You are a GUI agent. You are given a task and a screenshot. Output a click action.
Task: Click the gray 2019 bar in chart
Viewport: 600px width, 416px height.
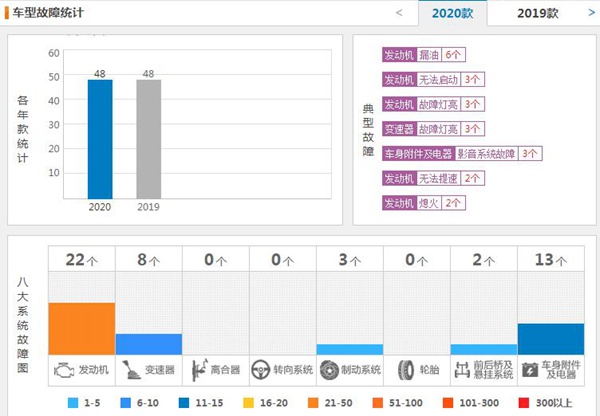pos(148,139)
